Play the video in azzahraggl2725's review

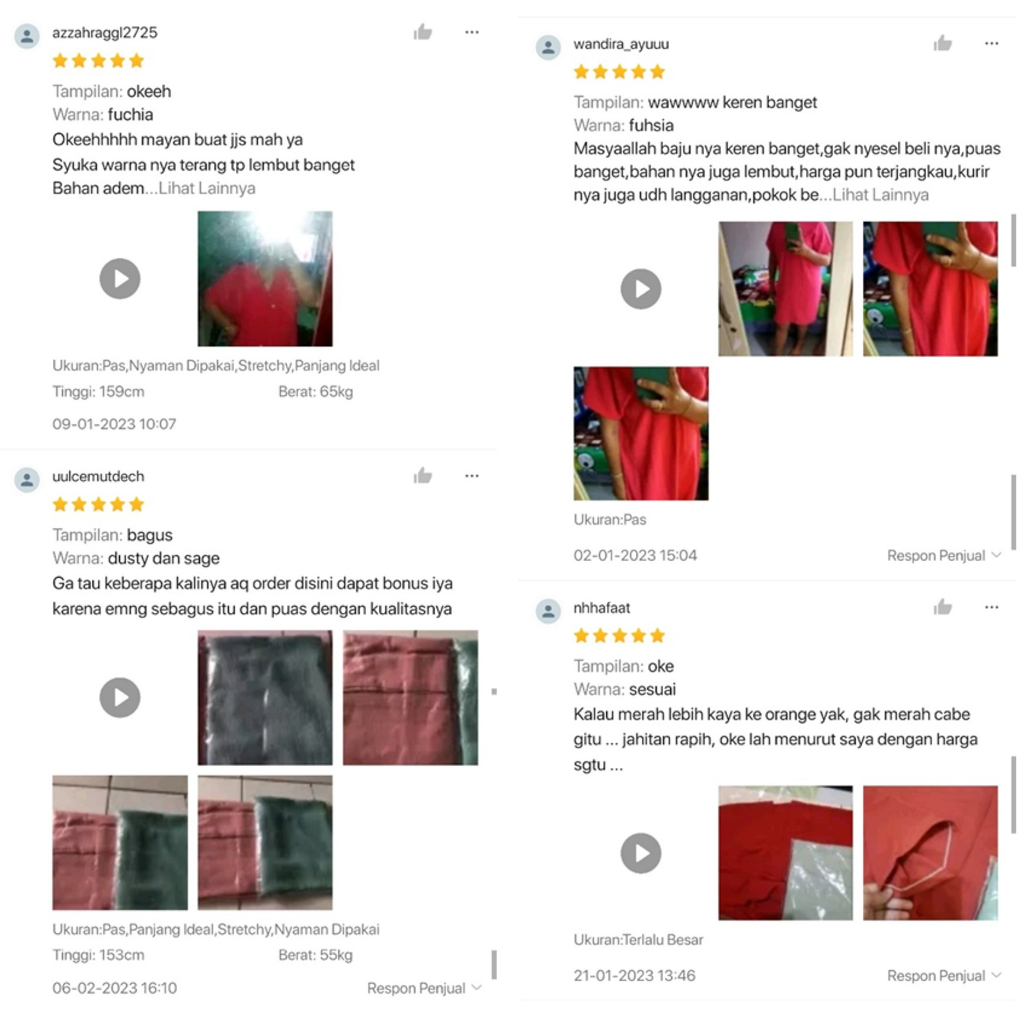(120, 279)
